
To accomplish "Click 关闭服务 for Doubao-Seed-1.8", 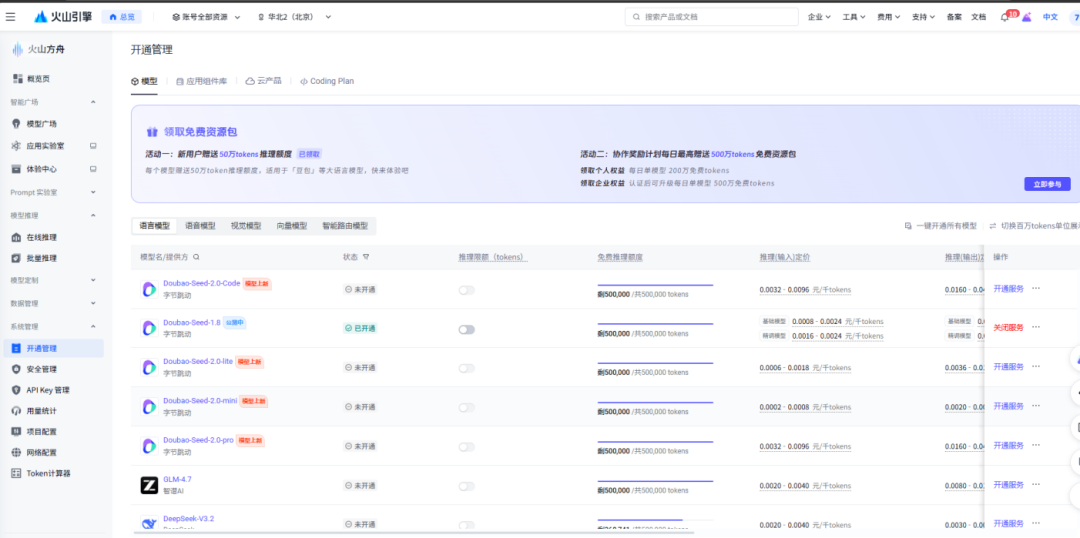I will click(x=1008, y=327).
